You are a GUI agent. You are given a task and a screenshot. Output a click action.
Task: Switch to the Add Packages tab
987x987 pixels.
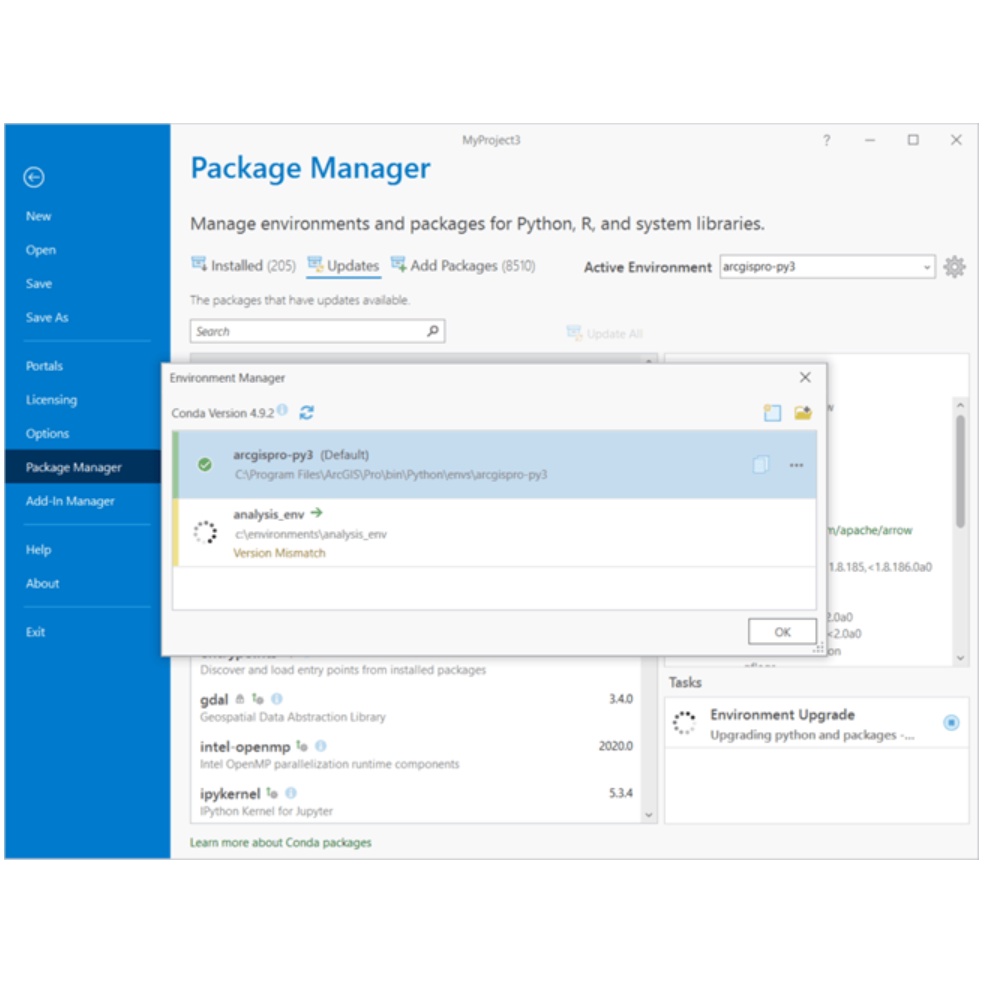click(463, 266)
